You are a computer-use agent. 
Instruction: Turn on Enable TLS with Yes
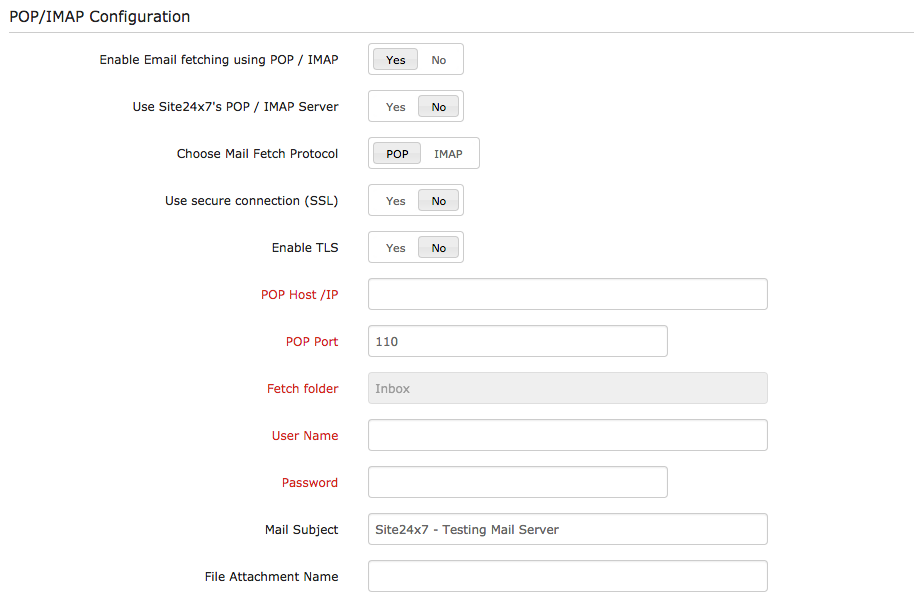[396, 248]
